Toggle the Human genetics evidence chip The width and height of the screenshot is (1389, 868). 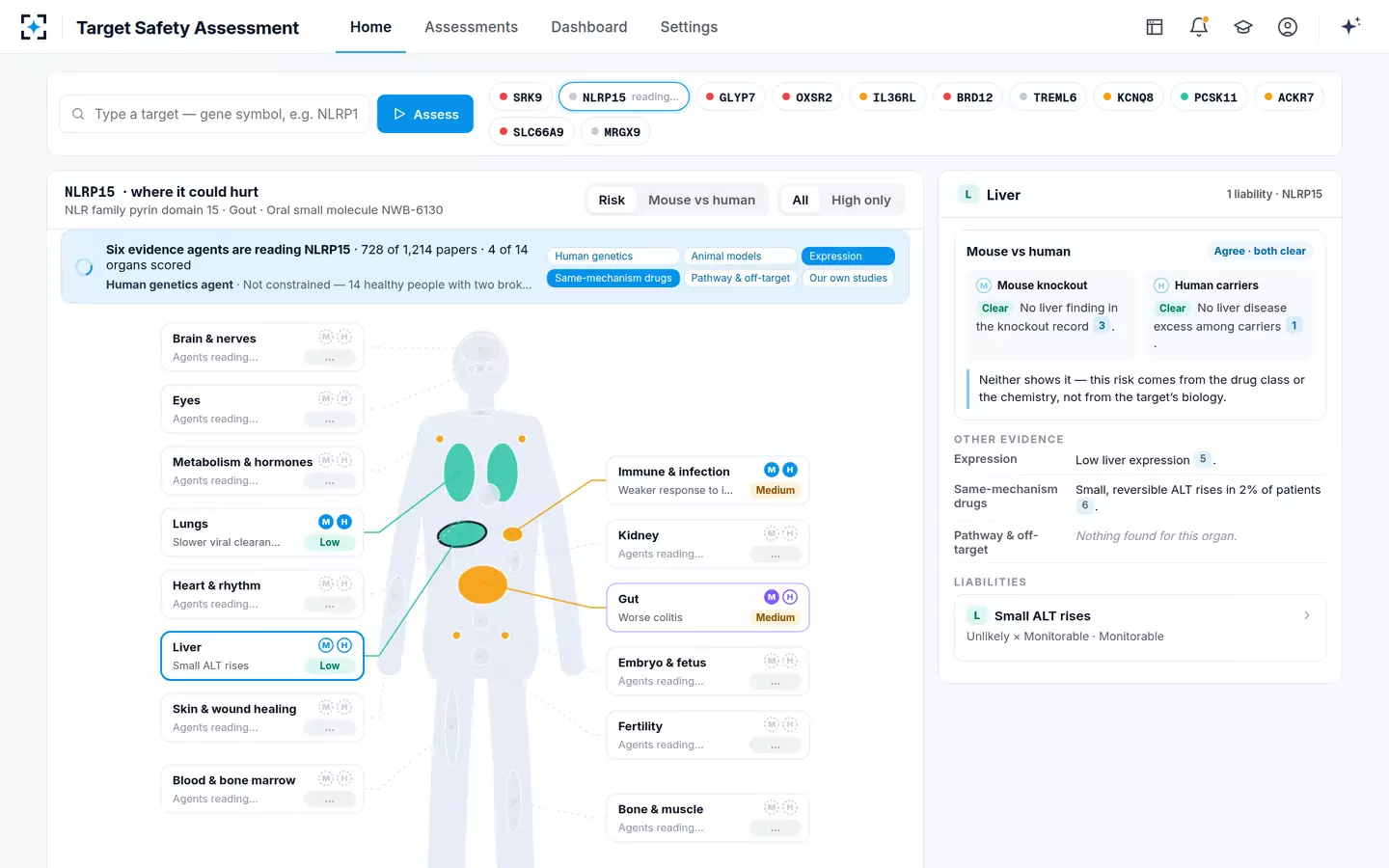(613, 257)
